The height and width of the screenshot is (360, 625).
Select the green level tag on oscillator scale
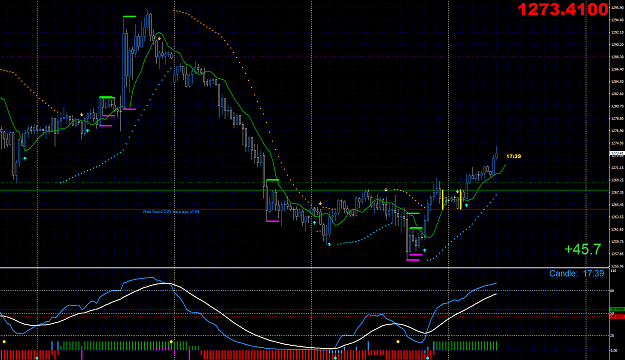[617, 309]
